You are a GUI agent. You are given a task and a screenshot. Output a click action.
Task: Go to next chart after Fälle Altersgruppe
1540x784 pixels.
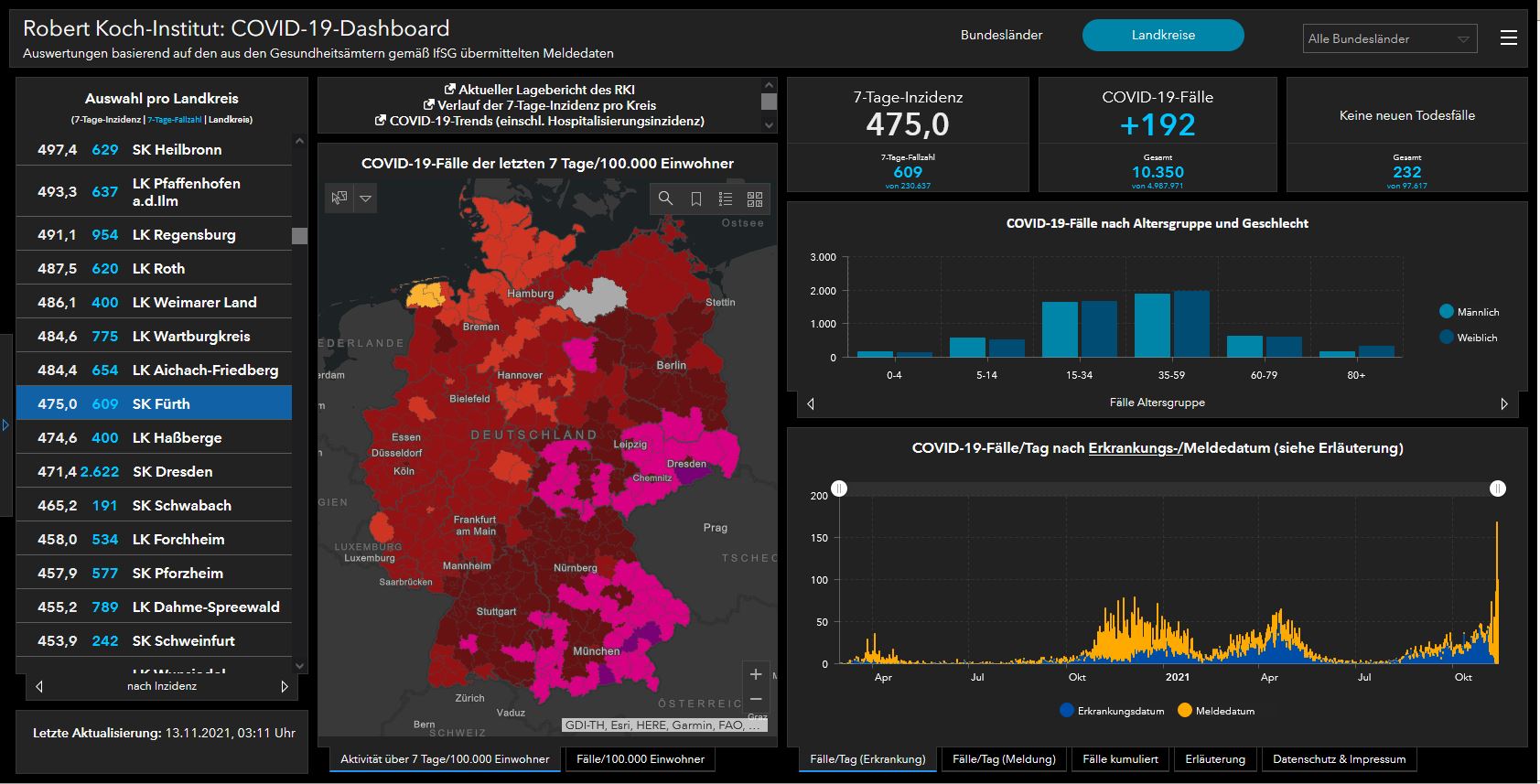pyautogui.click(x=1503, y=403)
